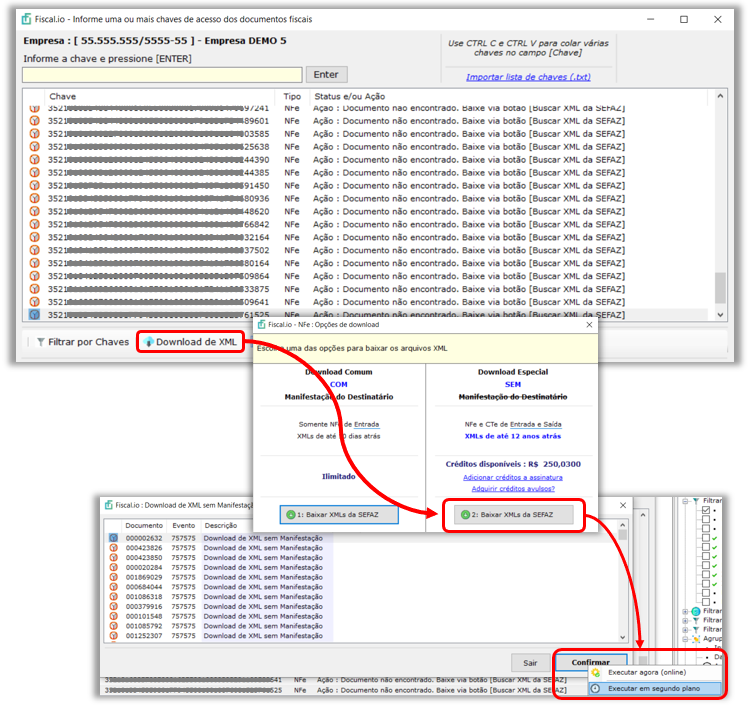
Task: Click the down arrow of the document list scrollbar
Action: [622, 637]
